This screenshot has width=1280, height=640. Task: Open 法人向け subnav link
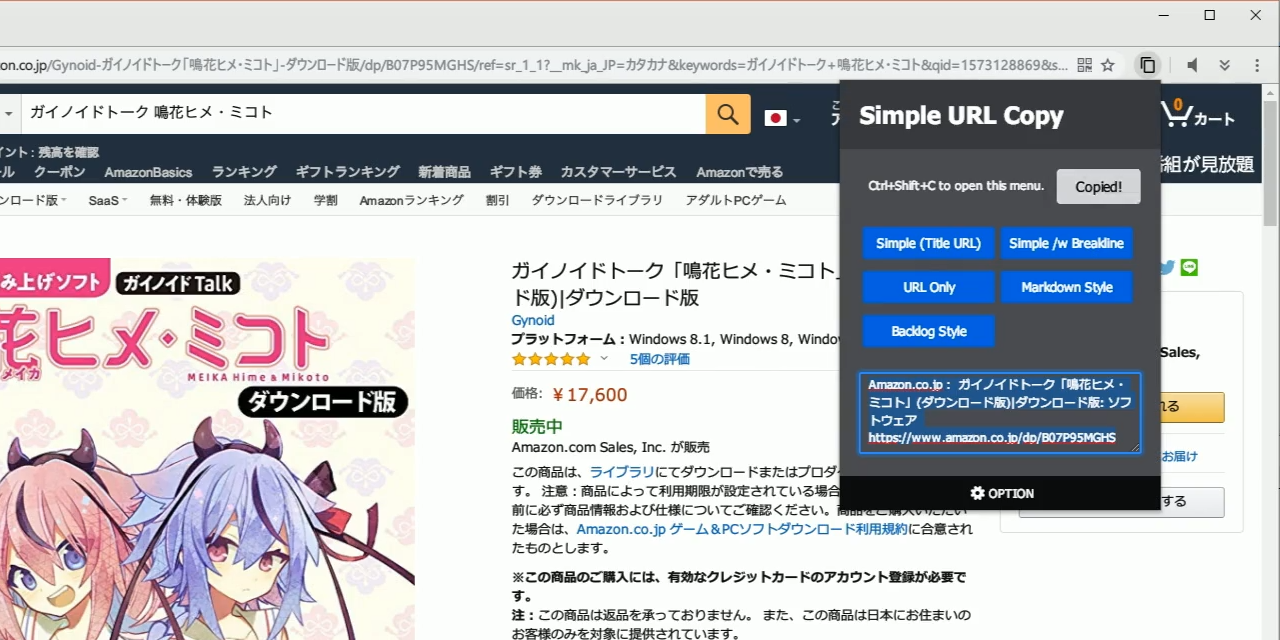267,200
